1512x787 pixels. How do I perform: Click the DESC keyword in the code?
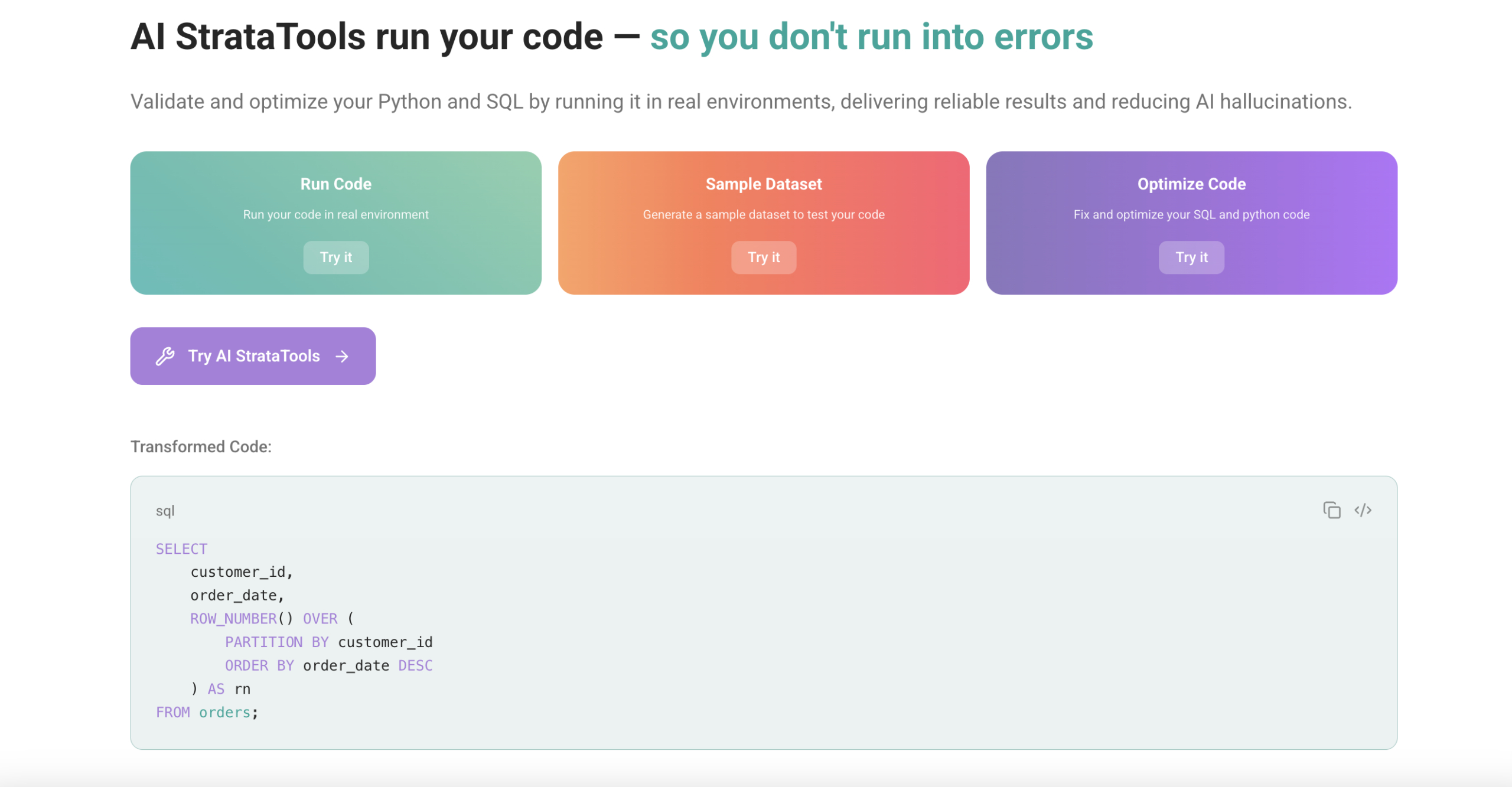click(x=415, y=666)
